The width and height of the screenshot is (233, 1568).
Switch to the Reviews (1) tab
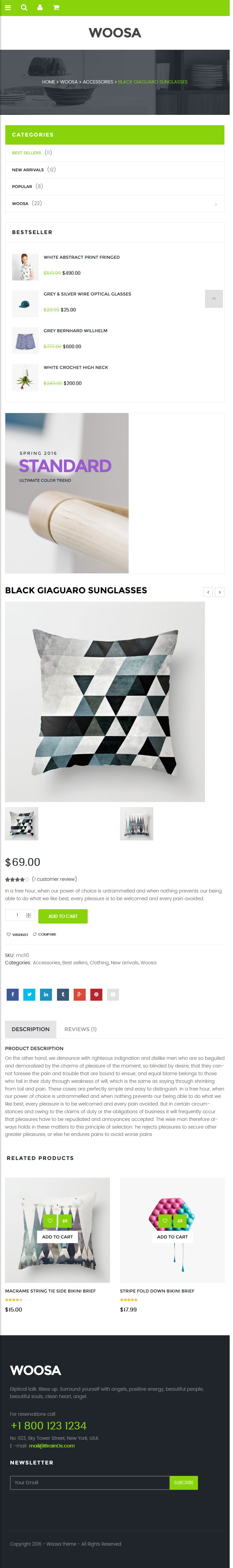[x=80, y=1029]
